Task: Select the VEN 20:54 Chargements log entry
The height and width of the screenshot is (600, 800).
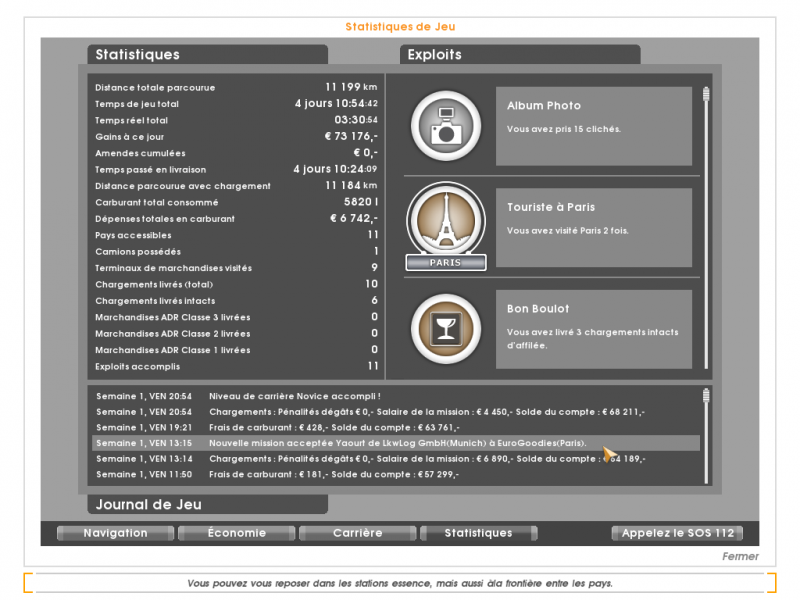Action: pos(395,412)
